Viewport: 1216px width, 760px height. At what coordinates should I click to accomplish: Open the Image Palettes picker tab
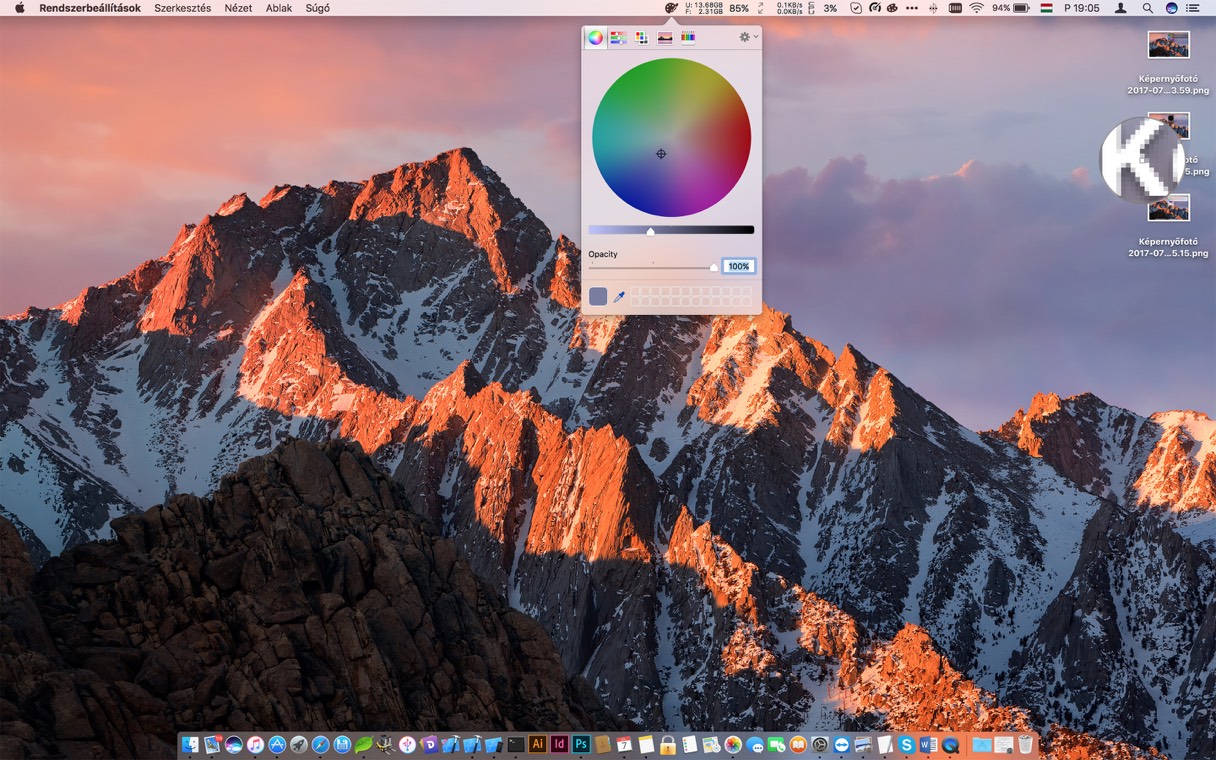tap(665, 38)
